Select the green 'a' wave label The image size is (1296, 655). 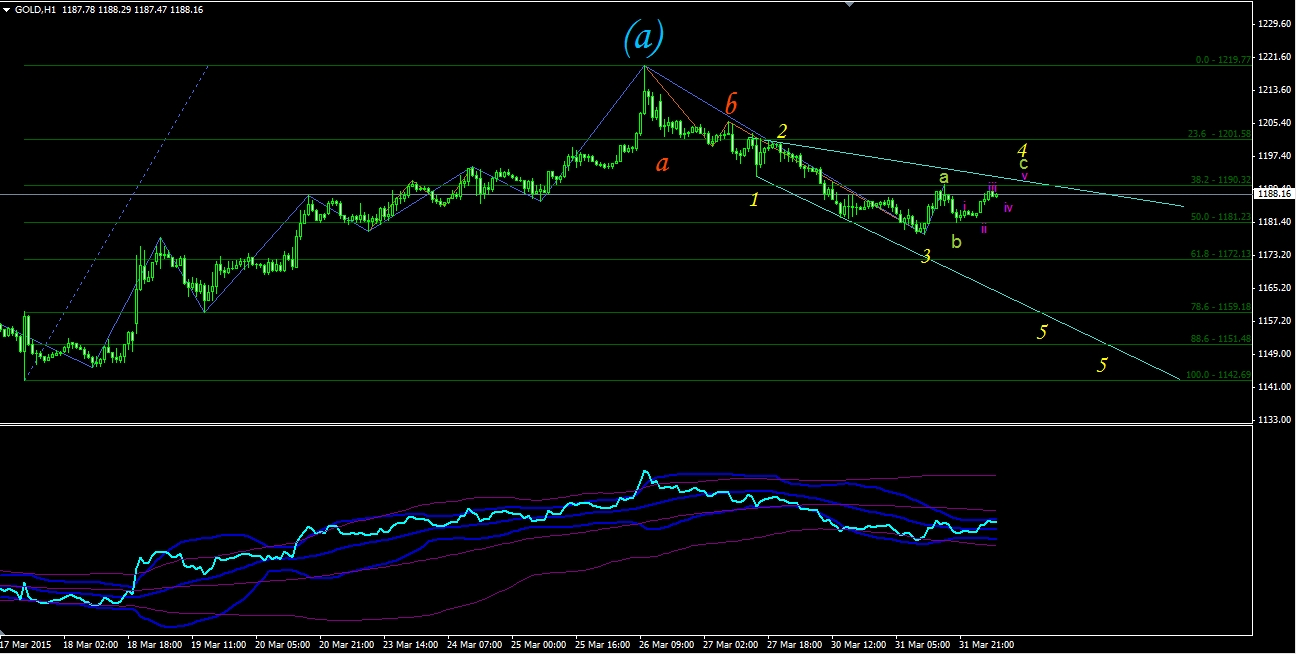click(943, 177)
